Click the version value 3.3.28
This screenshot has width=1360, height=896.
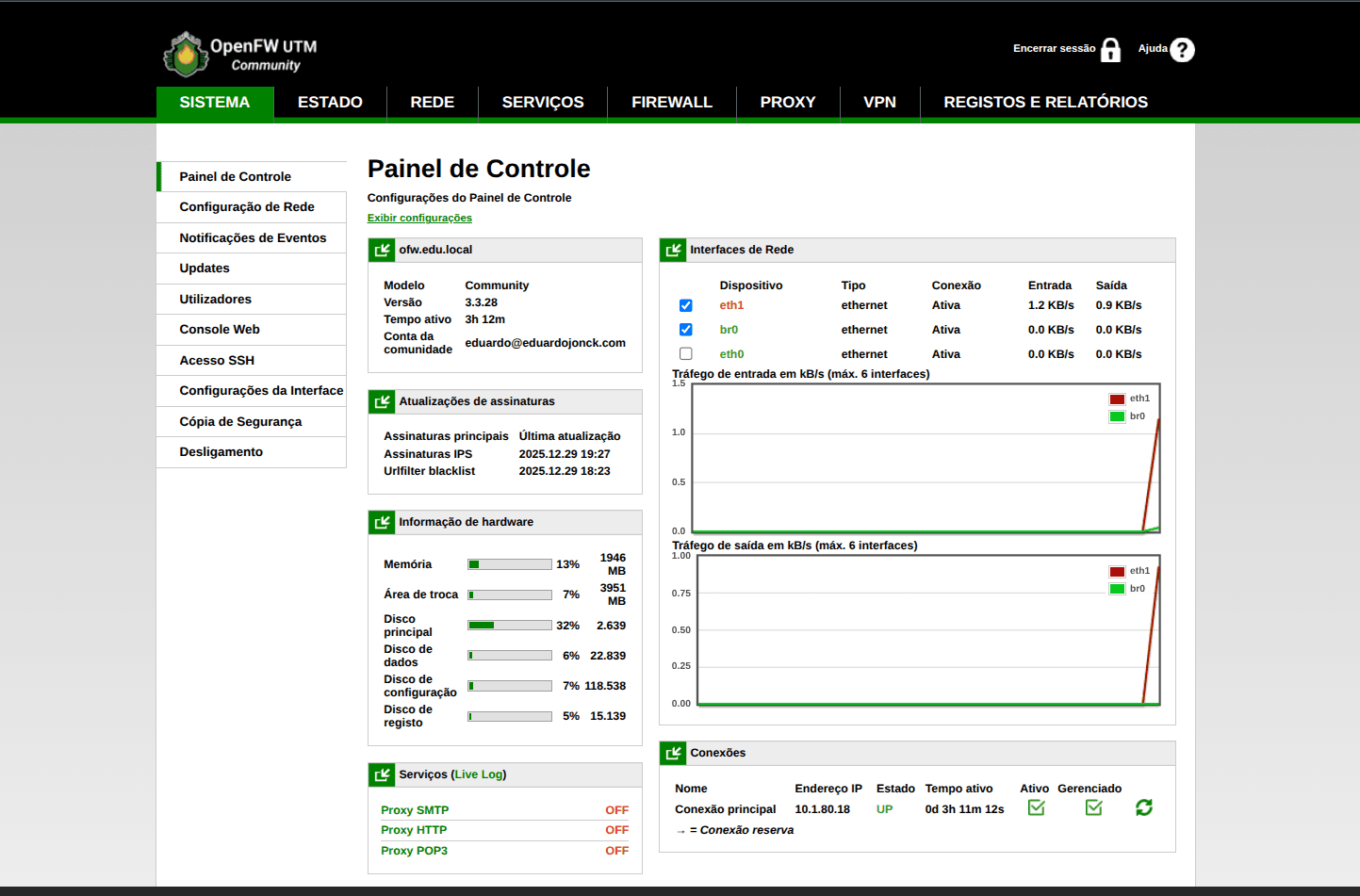pos(481,302)
